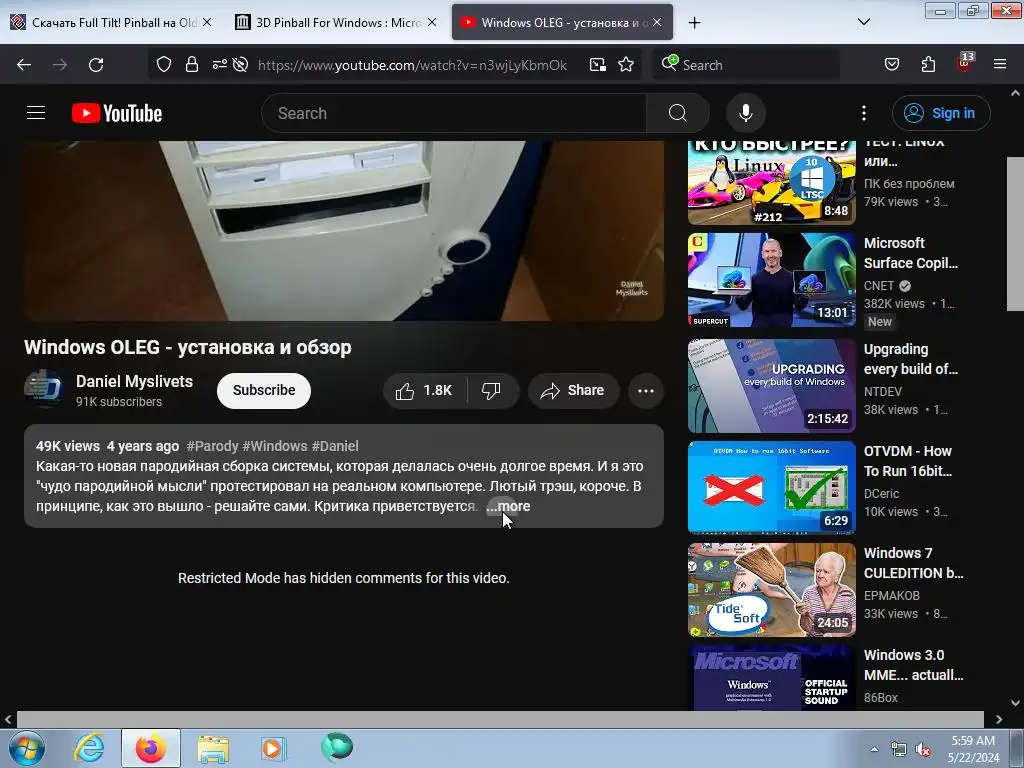Open the Microsoft Surface Copilot video thumbnail
This screenshot has width=1024, height=768.
pyautogui.click(x=772, y=280)
